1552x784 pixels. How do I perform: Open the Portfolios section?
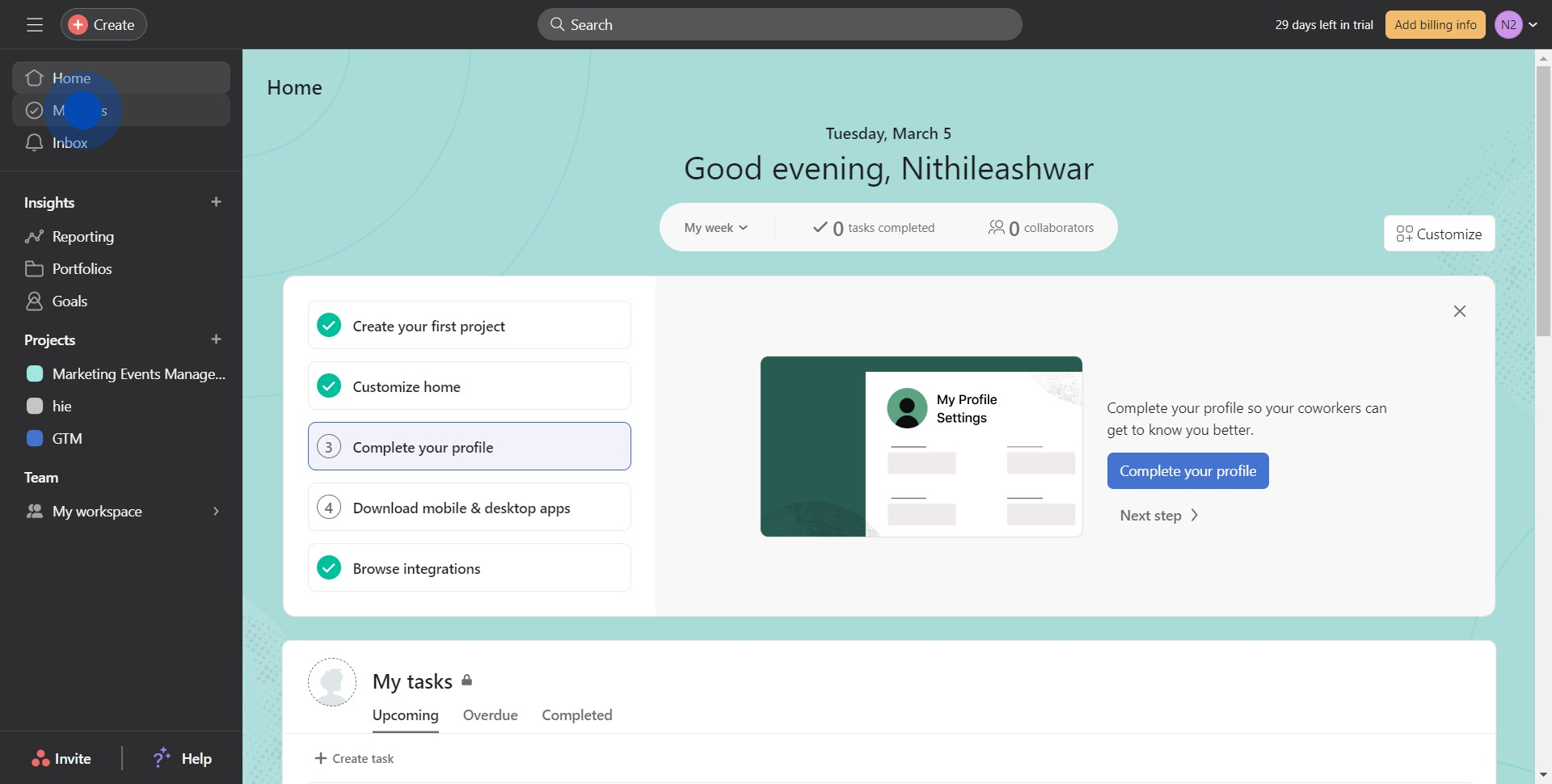[82, 268]
